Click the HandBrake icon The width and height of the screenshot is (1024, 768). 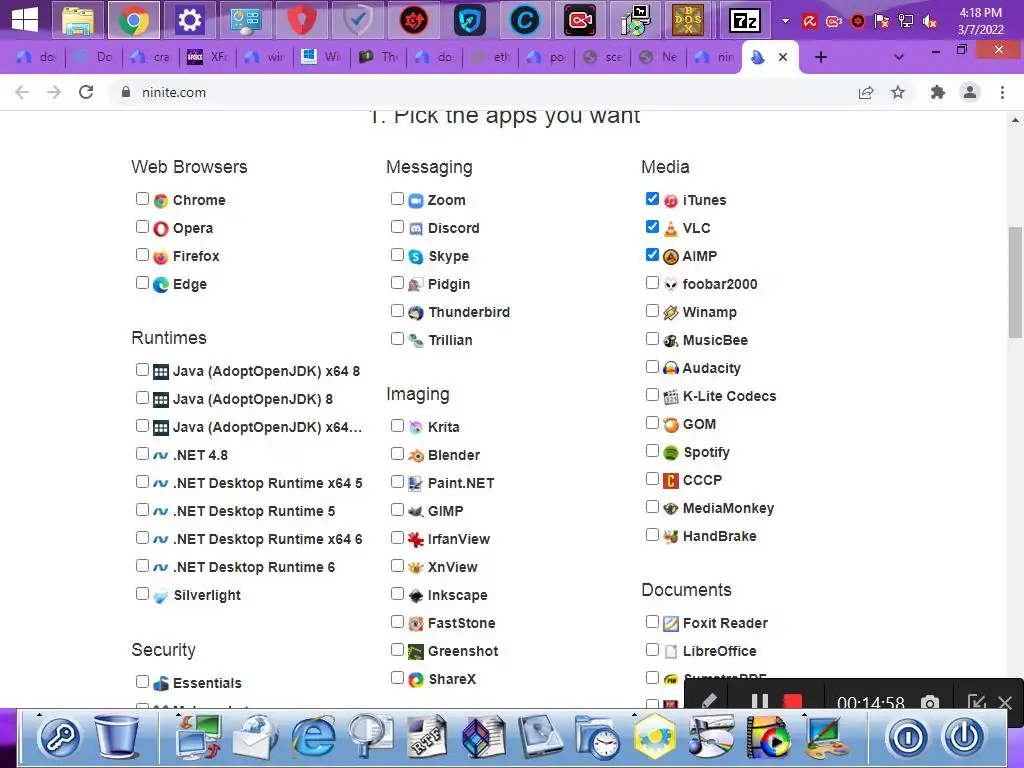coord(671,537)
